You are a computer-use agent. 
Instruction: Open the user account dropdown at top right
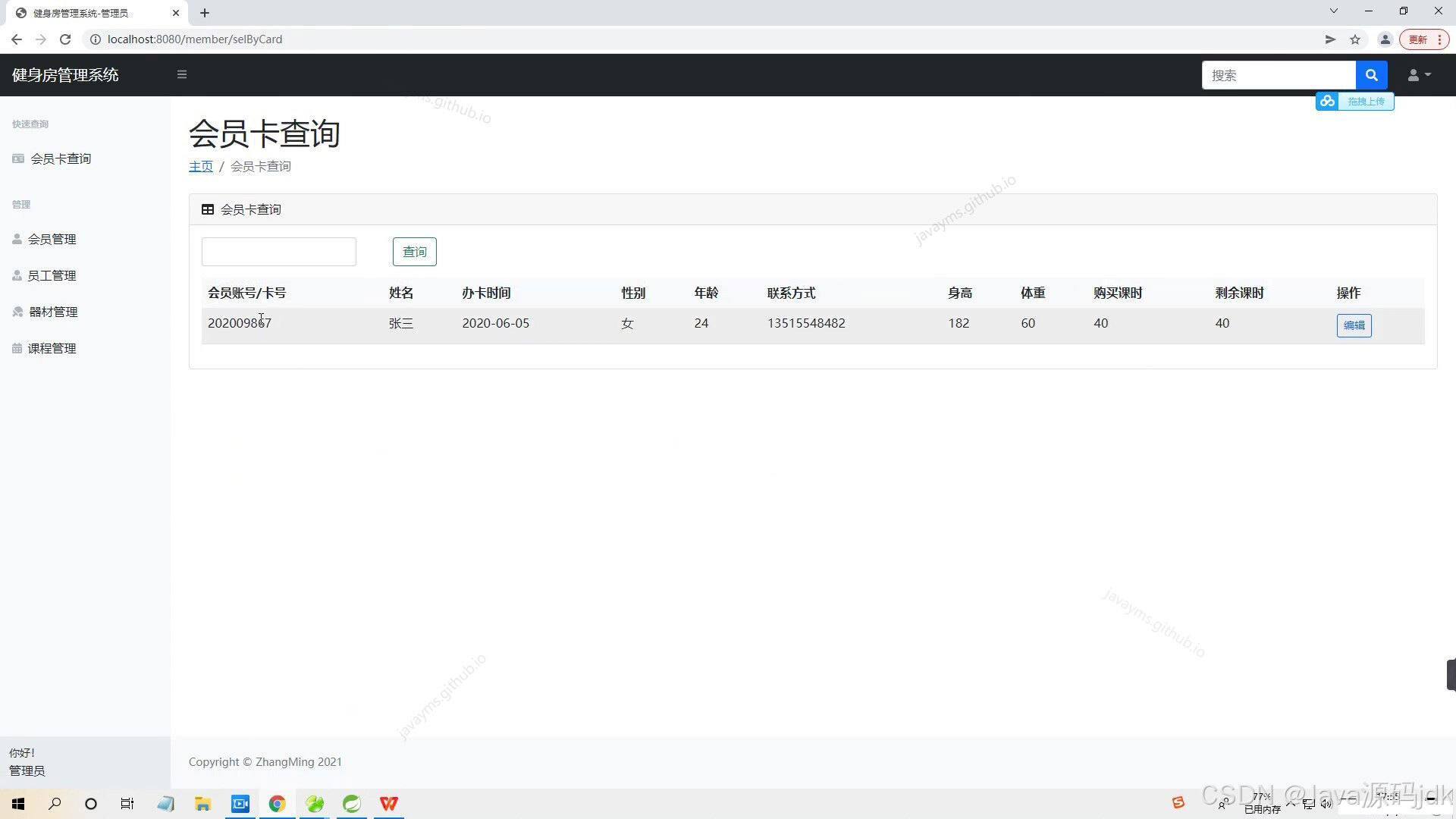click(x=1417, y=74)
